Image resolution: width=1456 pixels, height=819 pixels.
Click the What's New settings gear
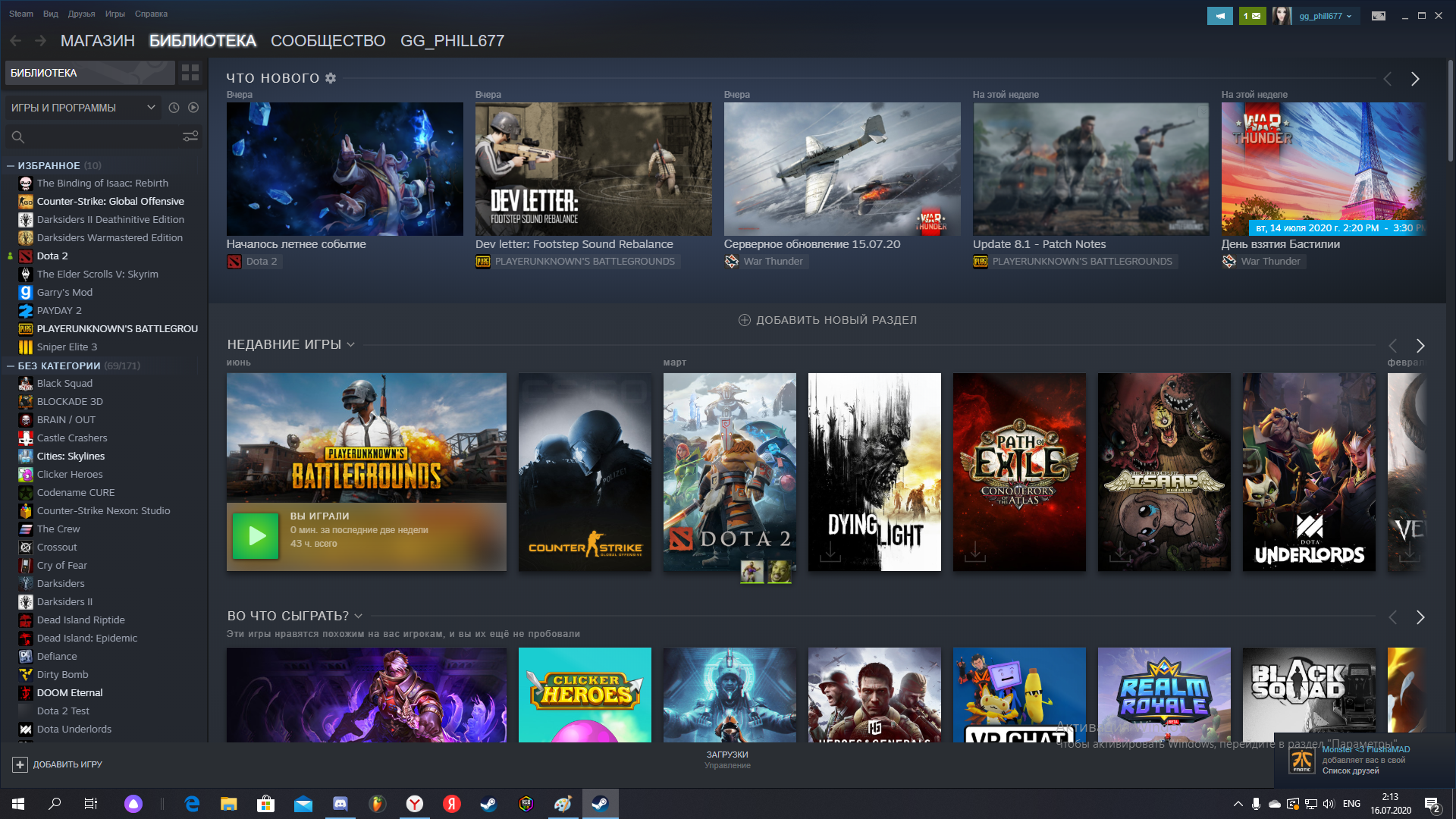331,78
